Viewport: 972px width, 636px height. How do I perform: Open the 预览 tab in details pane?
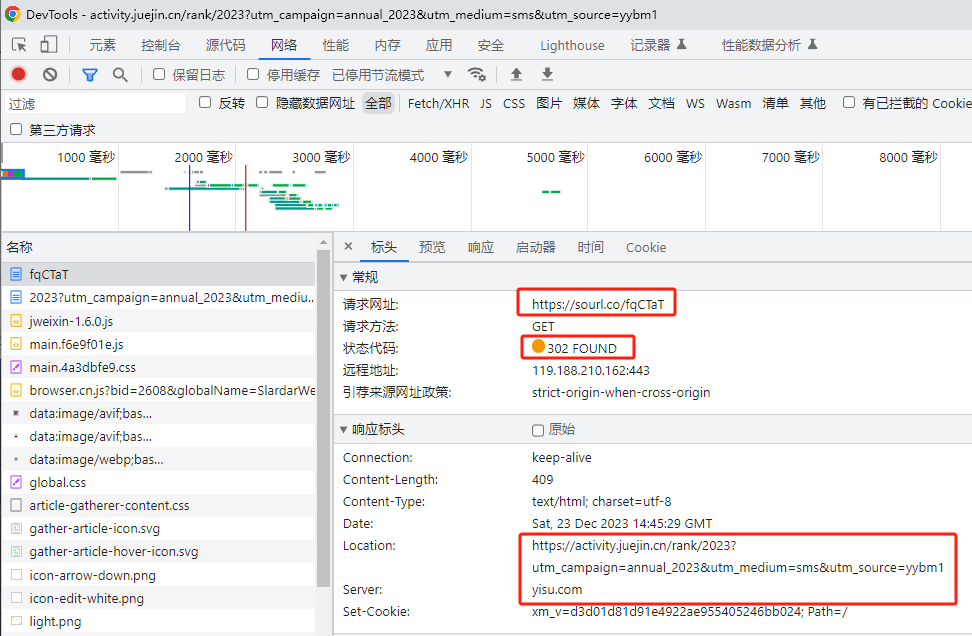click(x=432, y=247)
